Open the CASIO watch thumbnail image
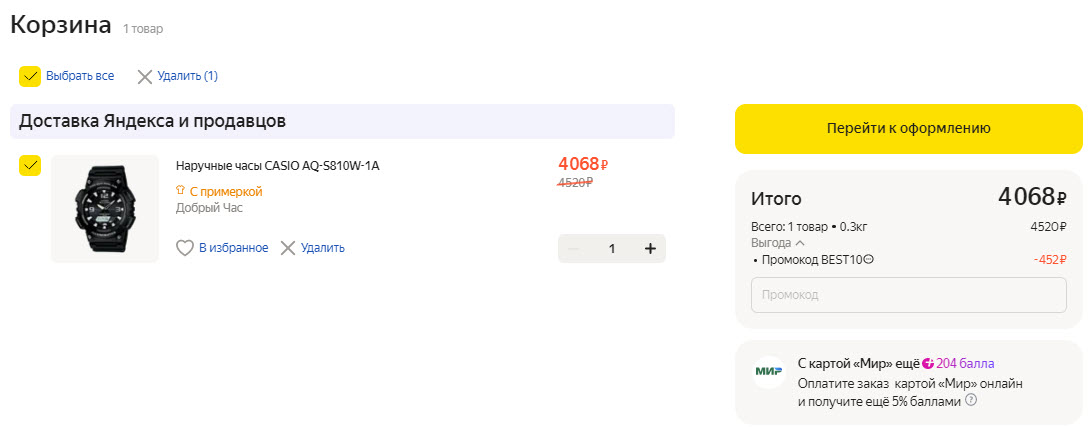The height and width of the screenshot is (427, 1091). pos(105,208)
